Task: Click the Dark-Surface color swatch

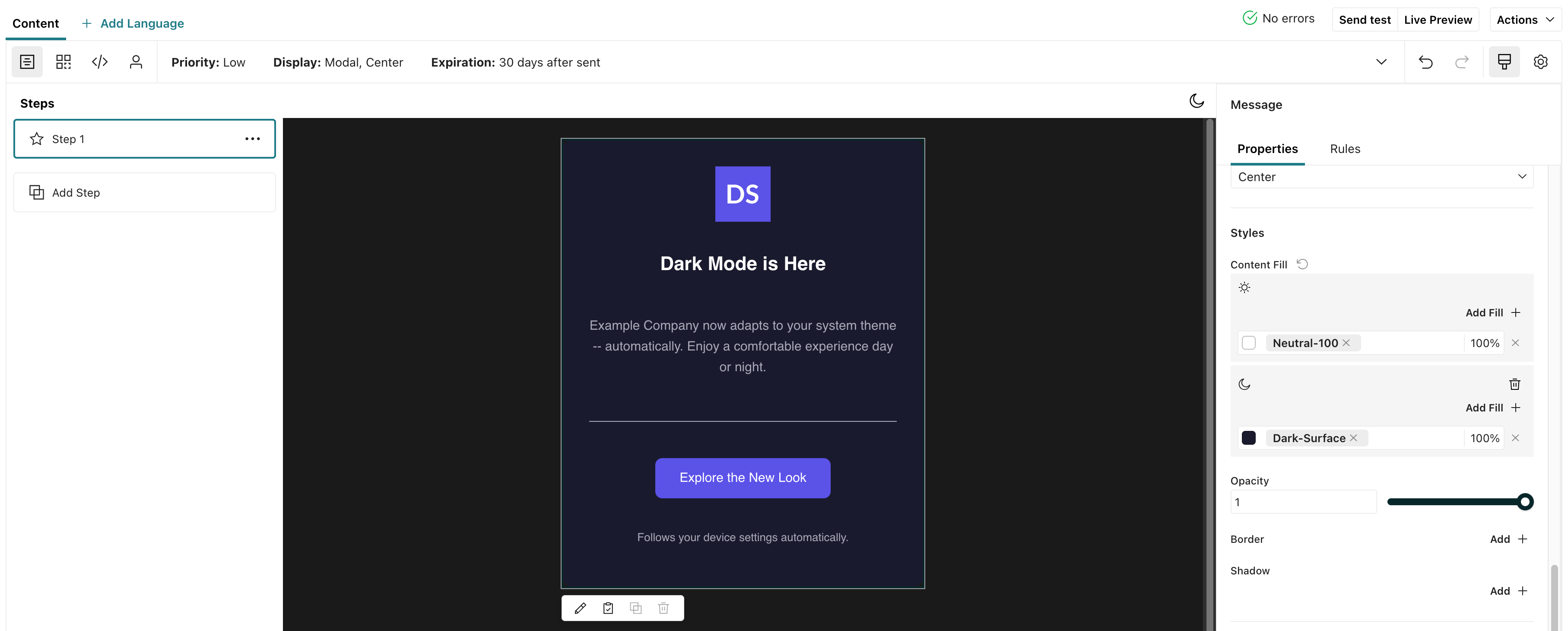Action: (x=1248, y=438)
